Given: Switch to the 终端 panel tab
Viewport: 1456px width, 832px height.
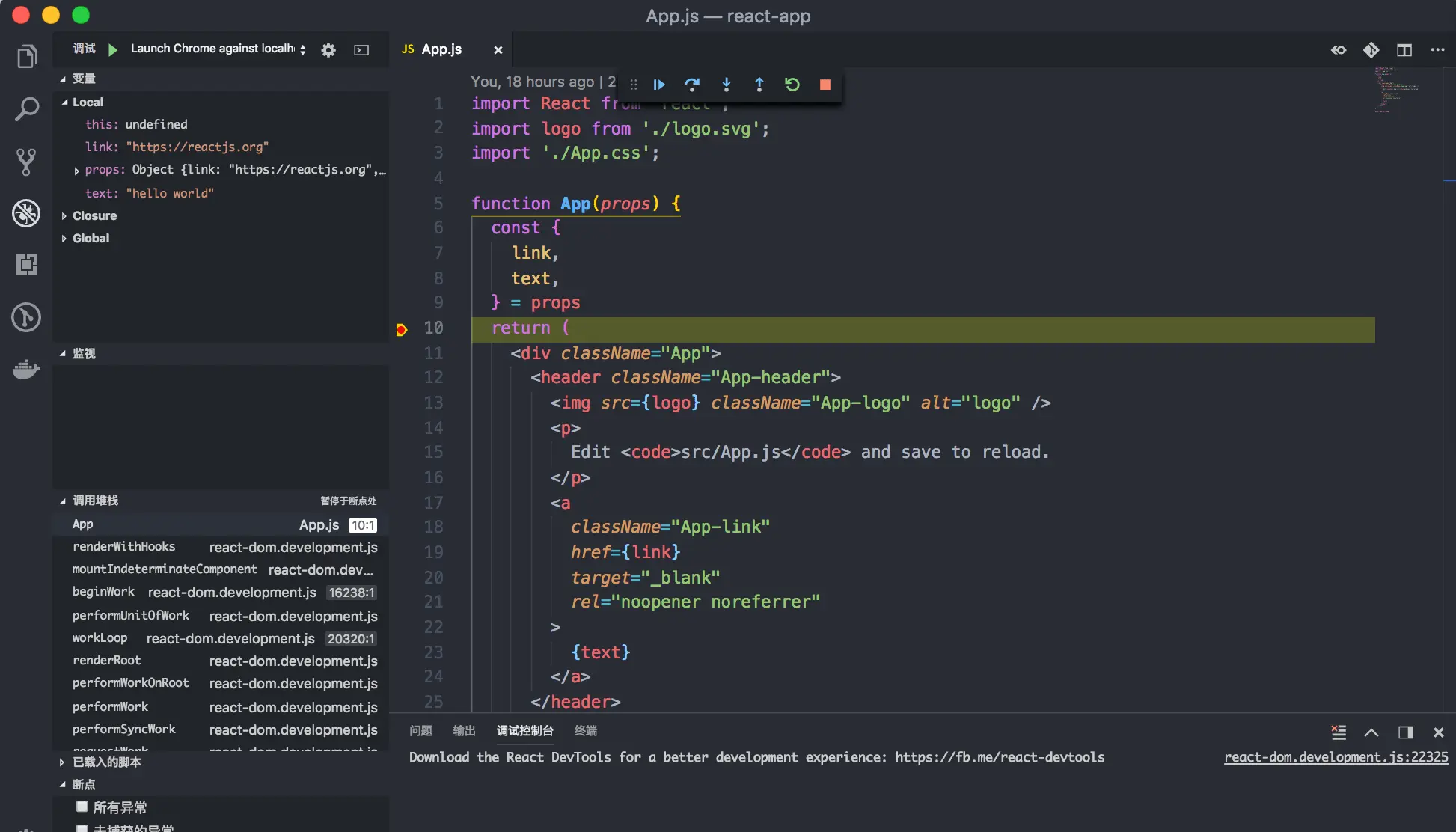Looking at the screenshot, I should [x=585, y=731].
